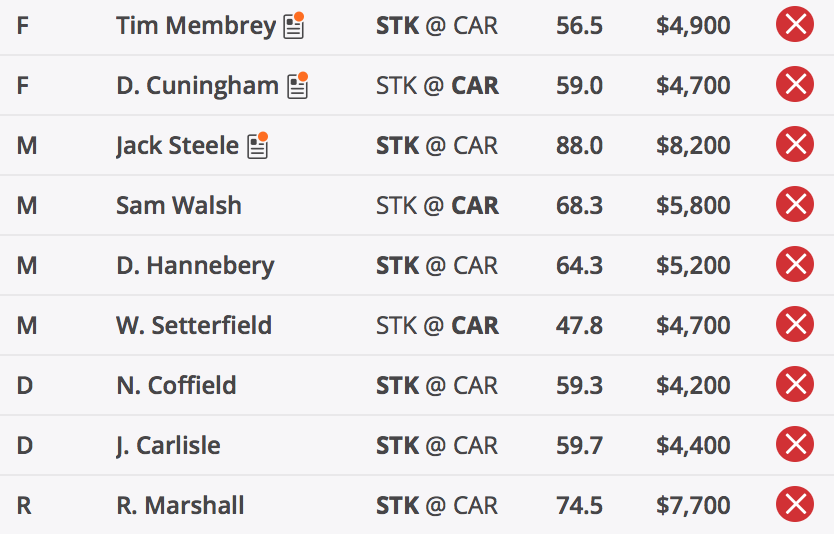The height and width of the screenshot is (534, 834).
Task: Remove J. Carlisle from lineup
Action: point(795,445)
